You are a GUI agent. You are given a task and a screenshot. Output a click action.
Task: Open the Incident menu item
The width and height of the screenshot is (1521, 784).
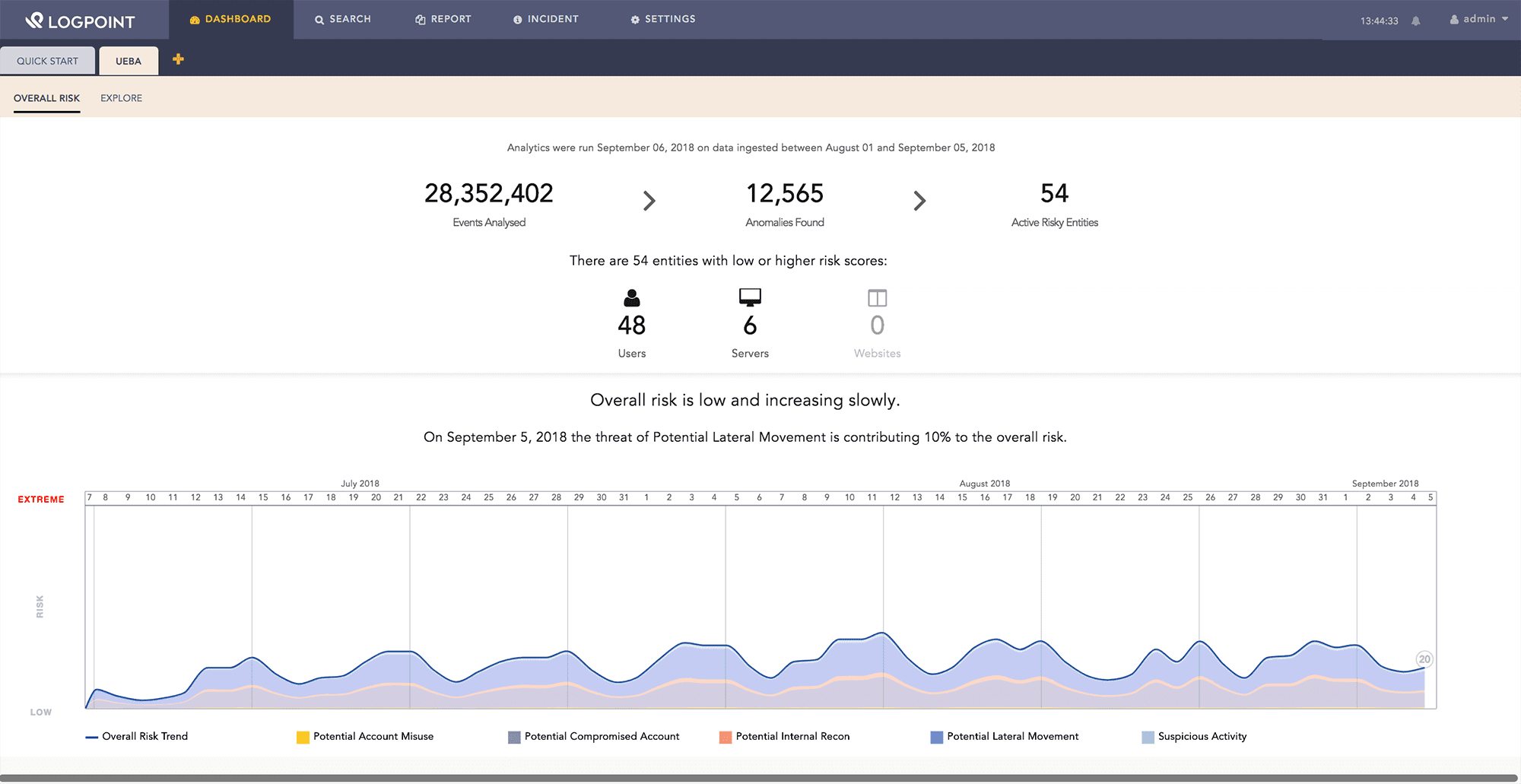[546, 19]
